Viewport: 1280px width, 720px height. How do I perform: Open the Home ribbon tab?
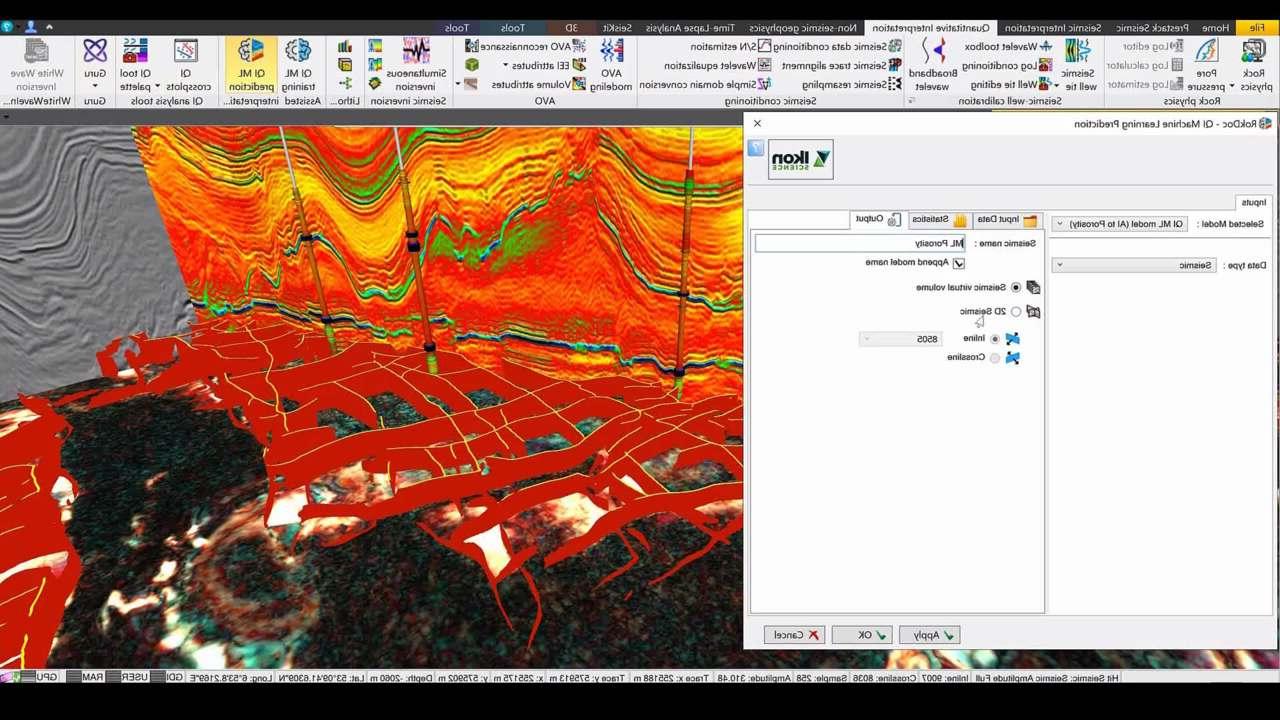[x=1216, y=28]
